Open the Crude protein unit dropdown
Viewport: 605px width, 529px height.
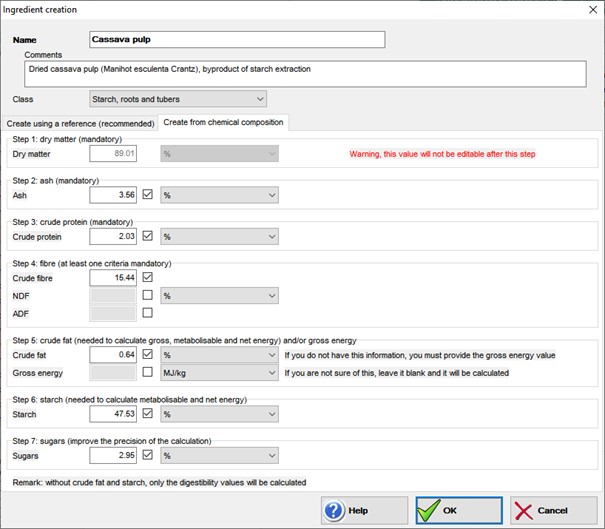coord(220,237)
